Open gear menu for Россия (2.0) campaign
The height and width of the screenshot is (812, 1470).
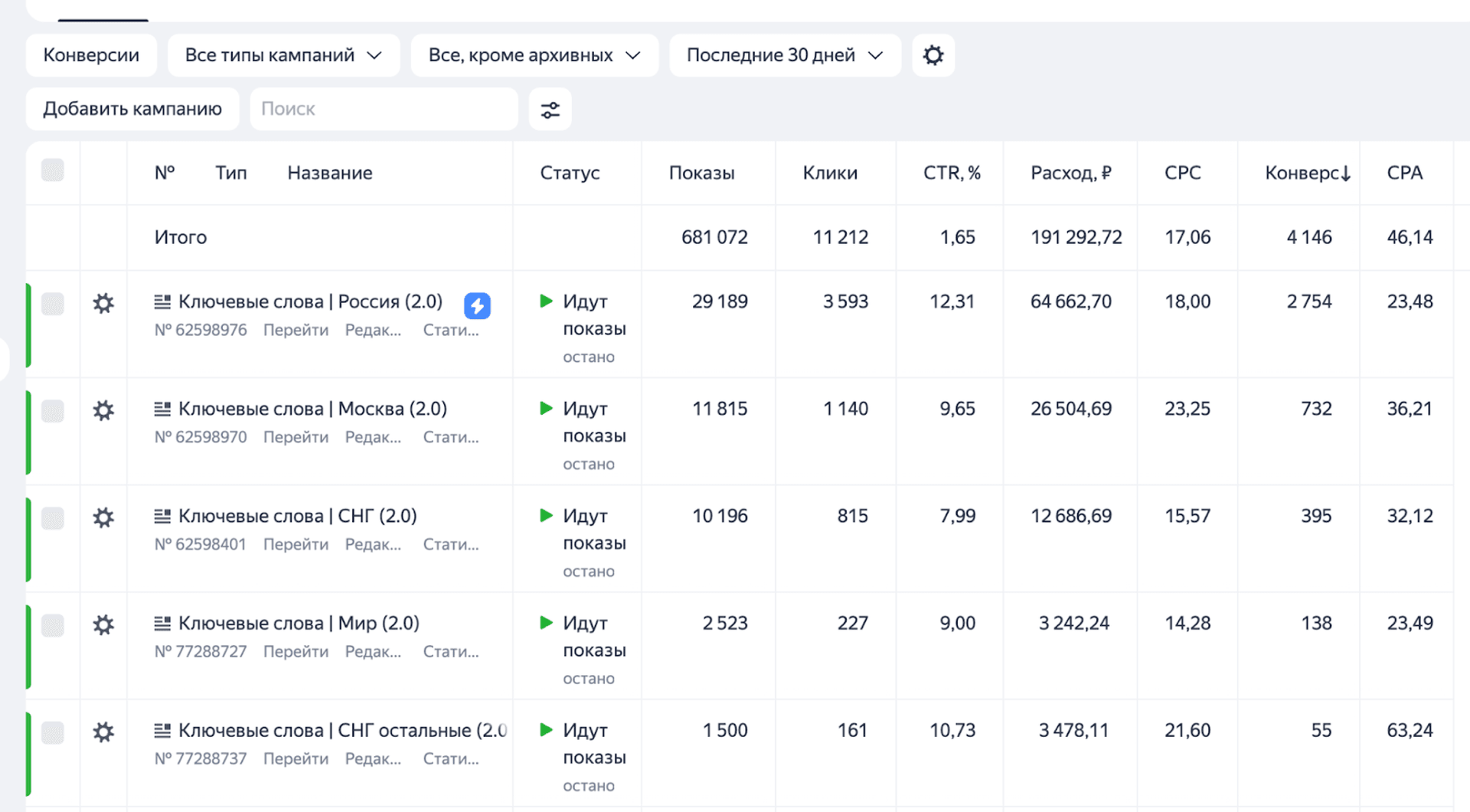point(103,304)
